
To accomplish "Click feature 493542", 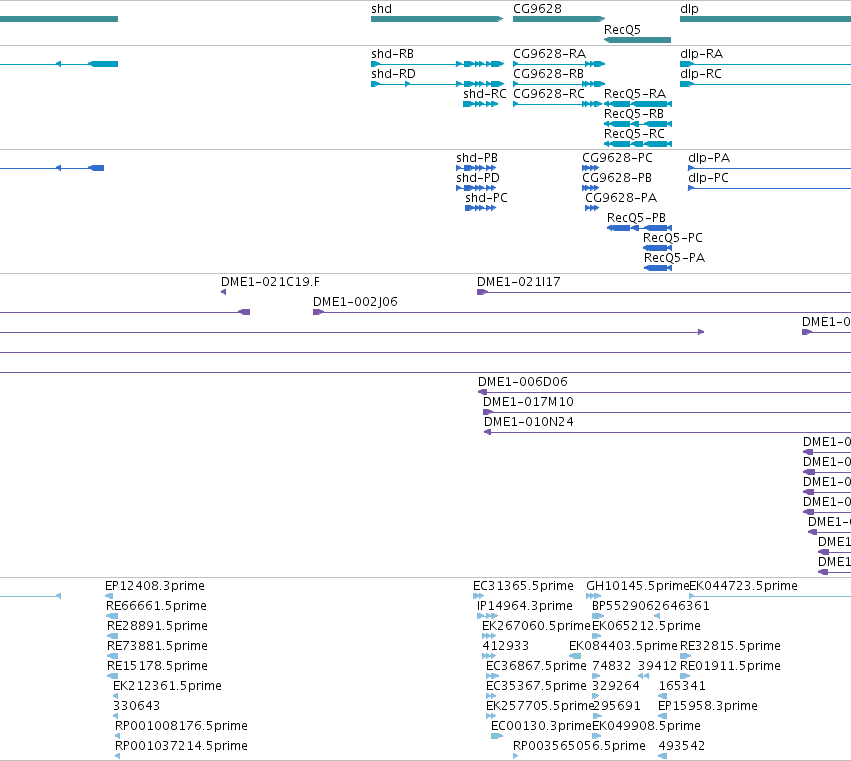I will 663,757.
